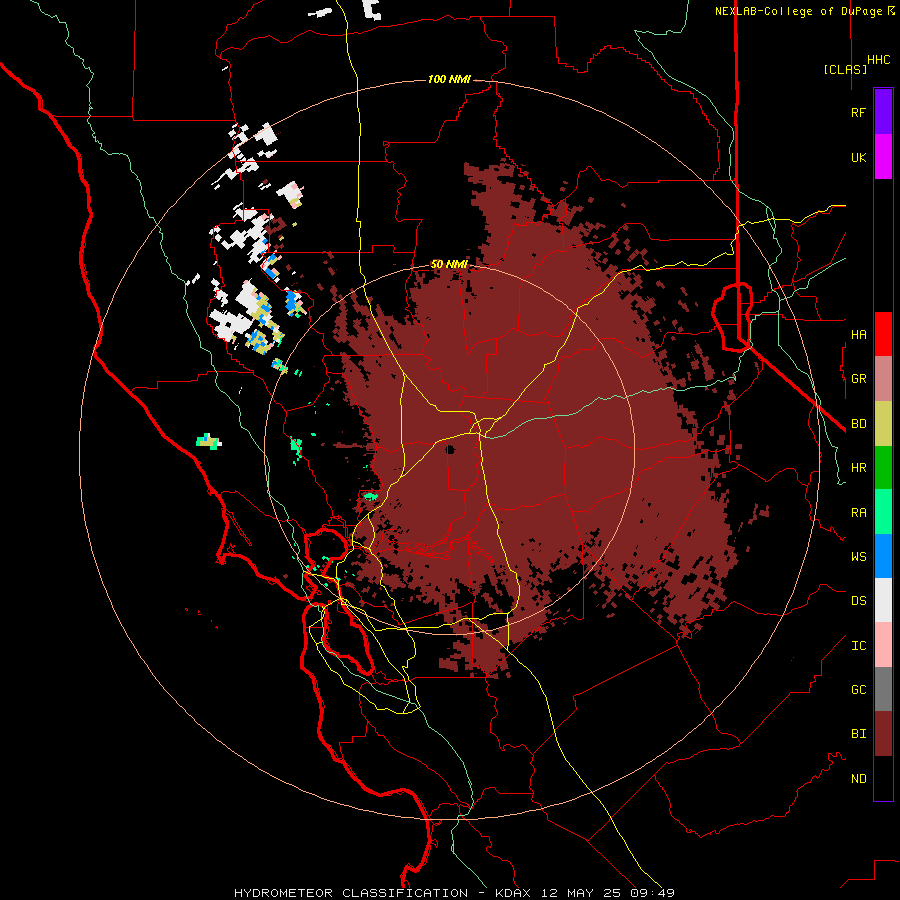Image resolution: width=900 pixels, height=900 pixels.
Task: Click the UK legend label
Action: click(858, 157)
